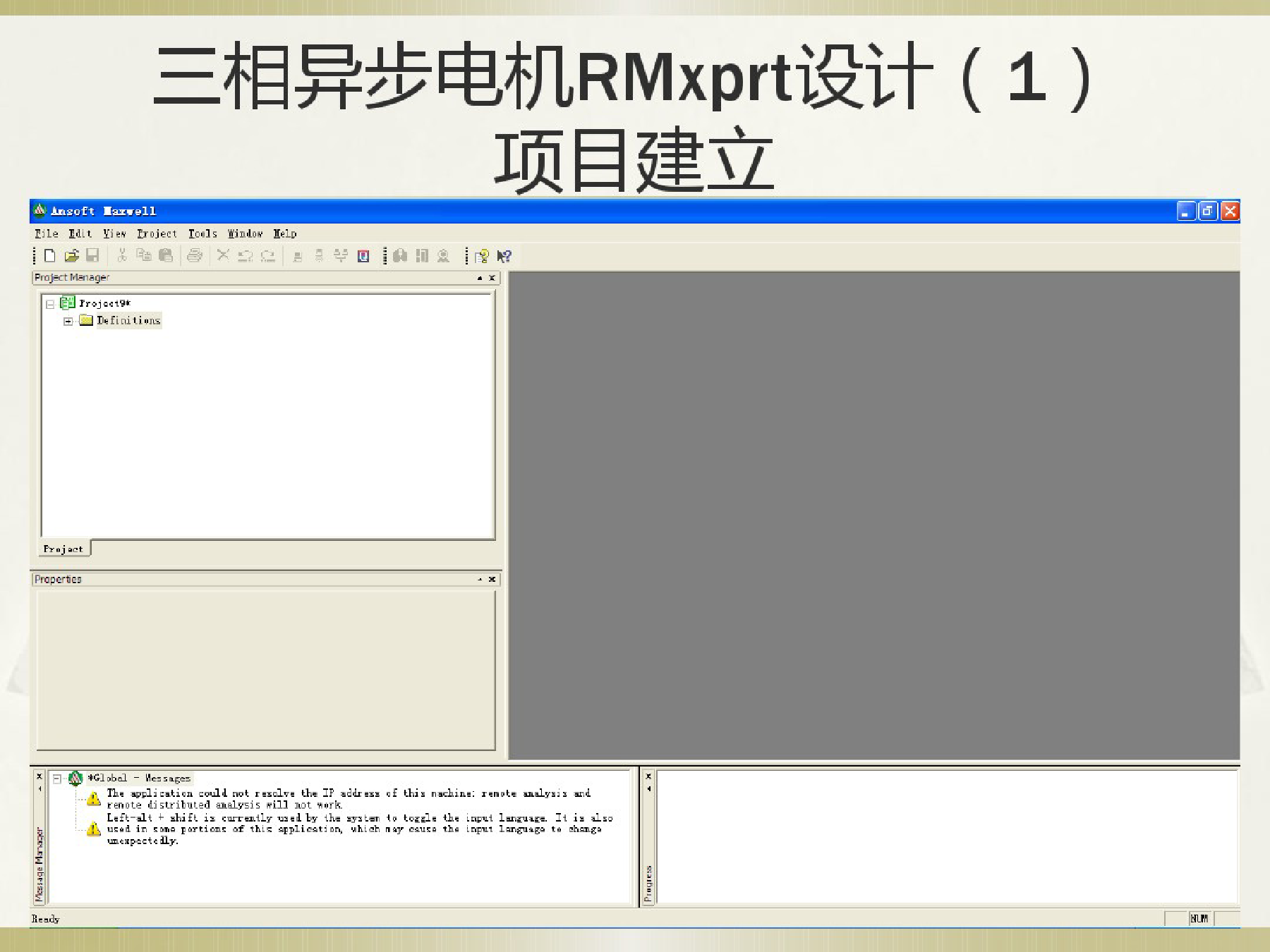1270x952 pixels.
Task: Click the purple Insert RMxprt design icon
Action: tap(363, 256)
